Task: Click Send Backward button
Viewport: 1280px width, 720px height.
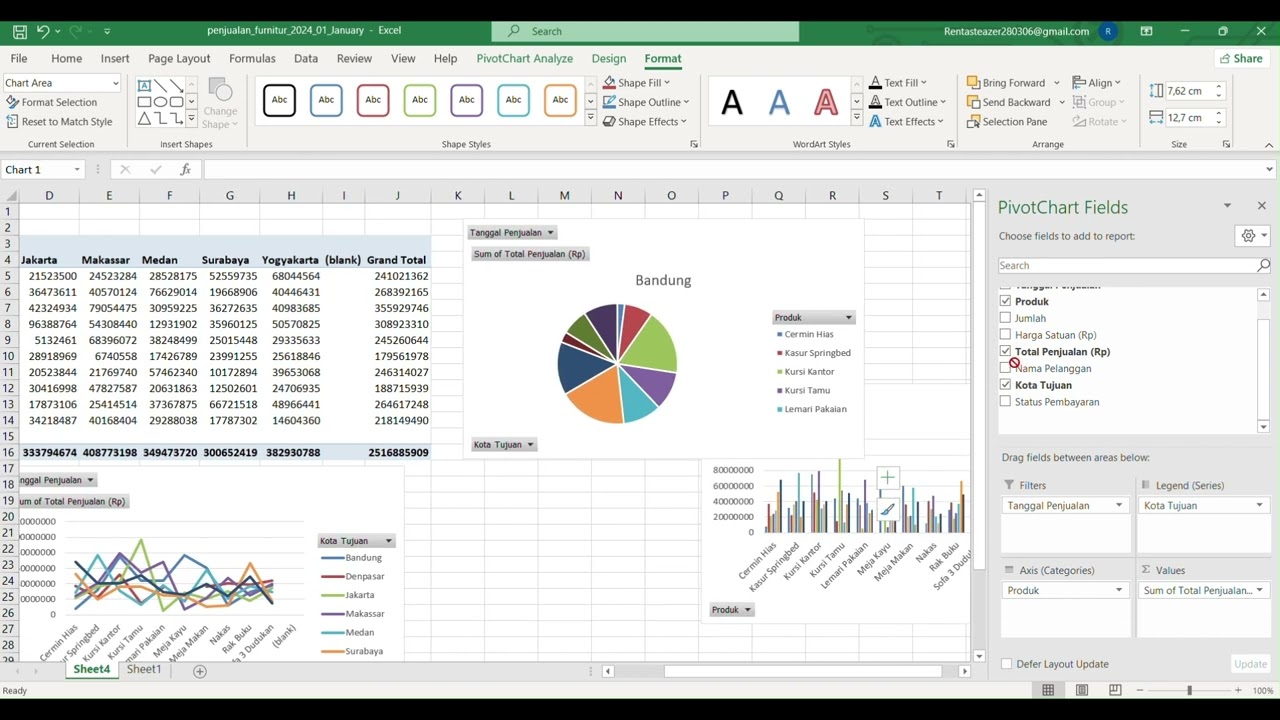Action: click(1009, 102)
